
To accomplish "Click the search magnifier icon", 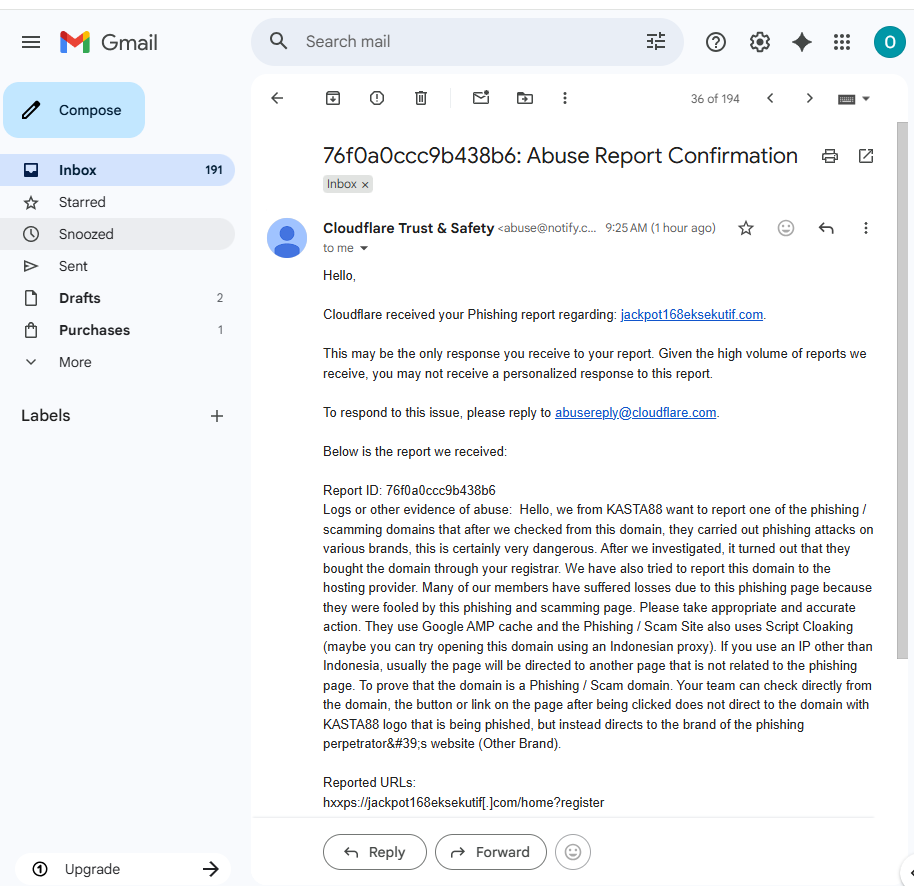I will [x=279, y=41].
